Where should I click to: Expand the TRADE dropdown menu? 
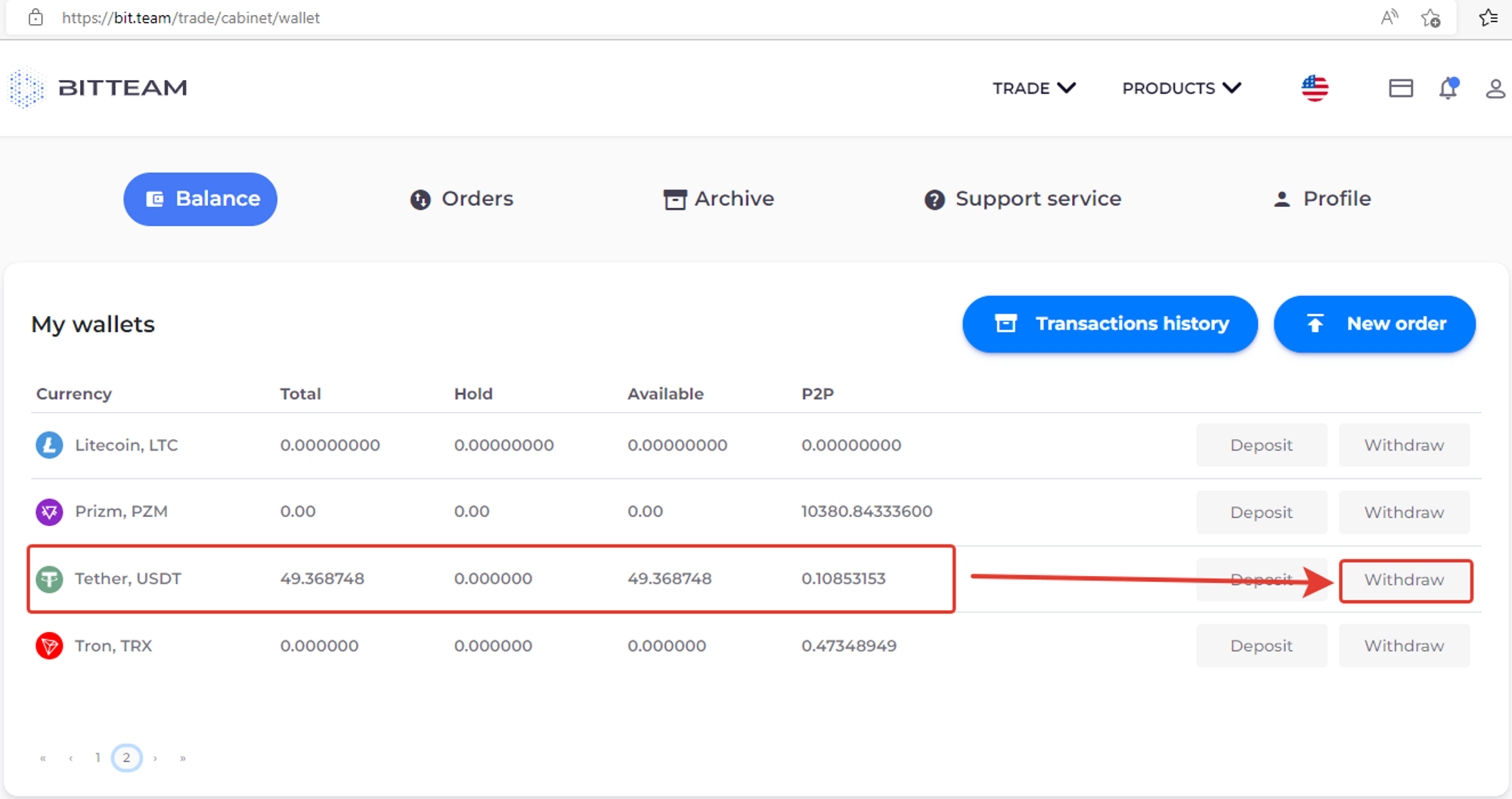(x=1034, y=88)
